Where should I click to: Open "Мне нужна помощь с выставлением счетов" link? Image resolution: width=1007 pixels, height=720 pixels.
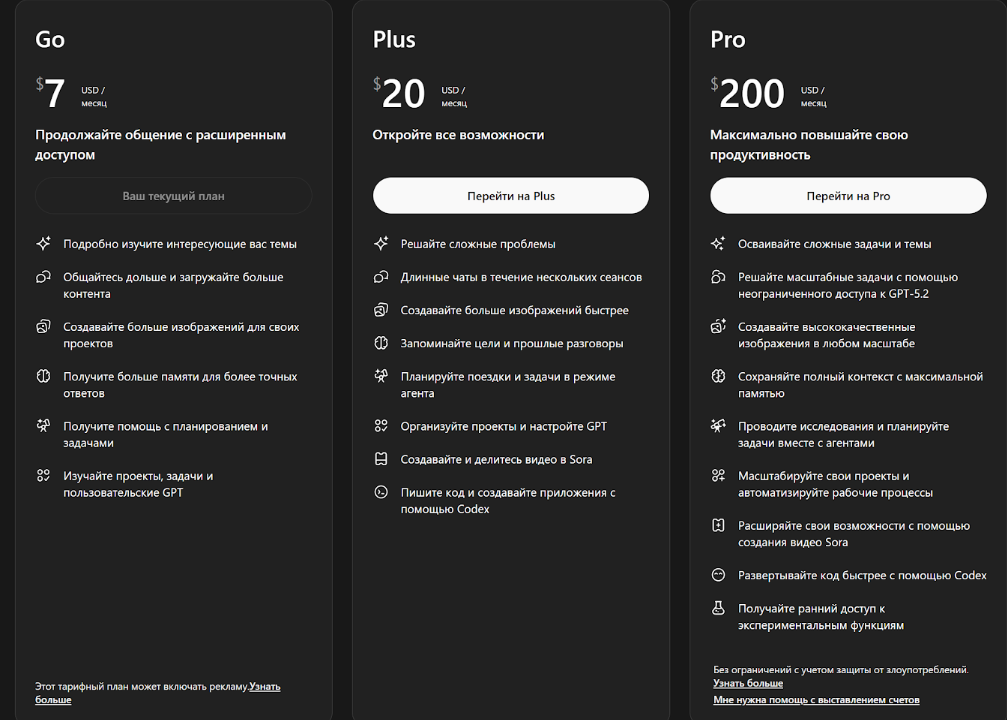click(816, 700)
